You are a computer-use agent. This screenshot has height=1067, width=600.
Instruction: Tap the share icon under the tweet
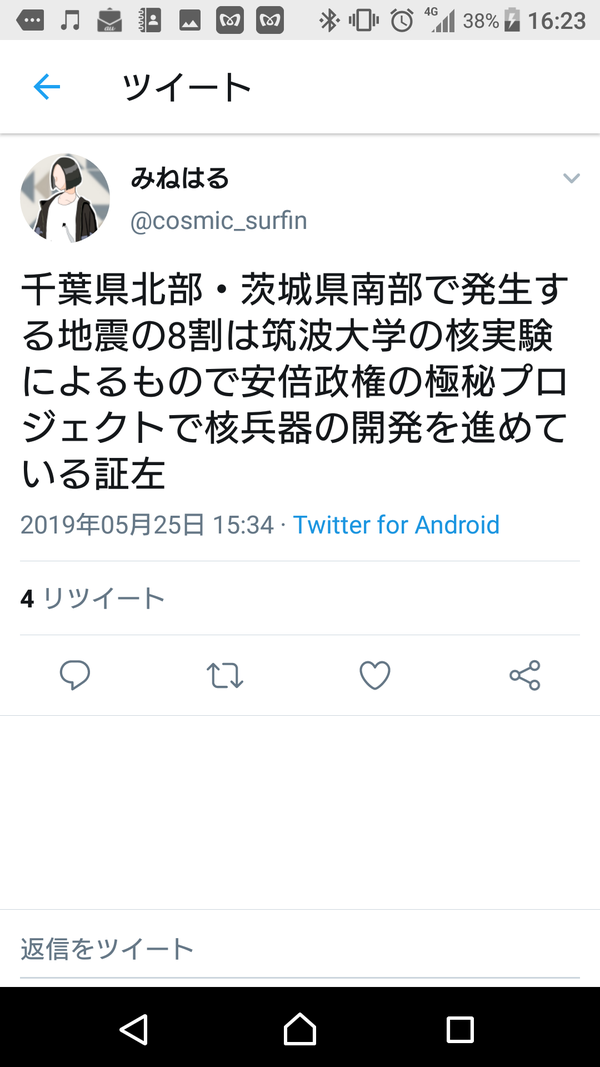click(x=525, y=675)
